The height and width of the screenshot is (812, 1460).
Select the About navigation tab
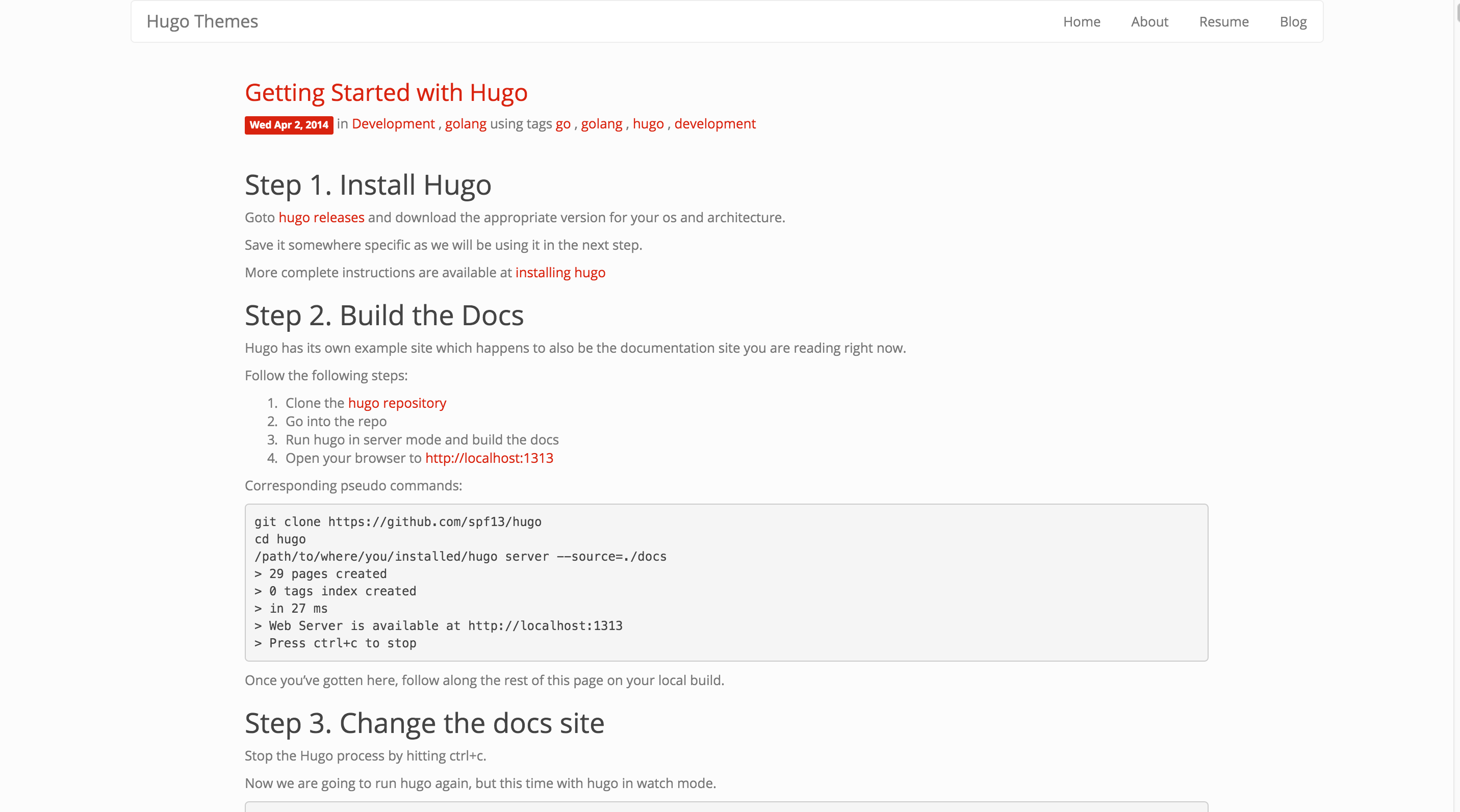[1149, 21]
